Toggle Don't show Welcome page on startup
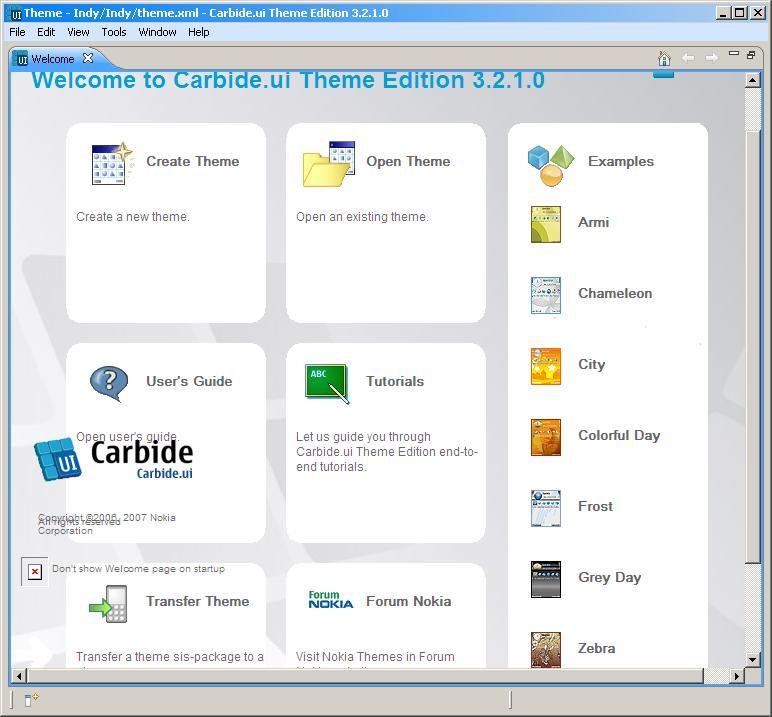The image size is (772, 717). 34,572
